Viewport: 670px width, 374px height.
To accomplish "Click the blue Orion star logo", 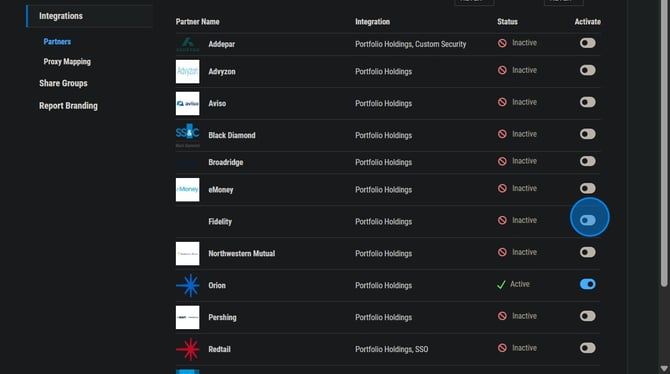I will (x=188, y=285).
